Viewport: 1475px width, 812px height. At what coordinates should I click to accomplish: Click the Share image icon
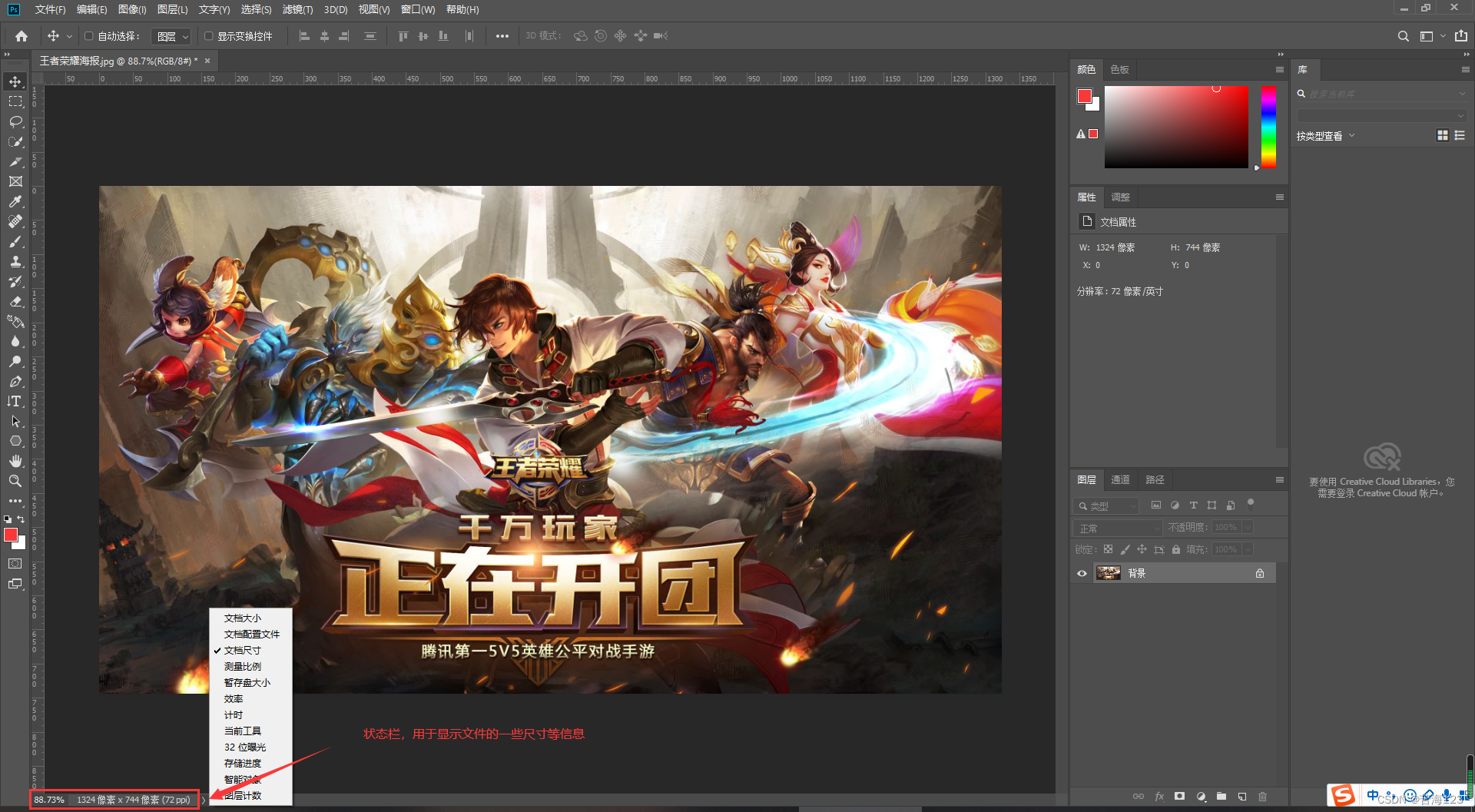(x=1461, y=36)
